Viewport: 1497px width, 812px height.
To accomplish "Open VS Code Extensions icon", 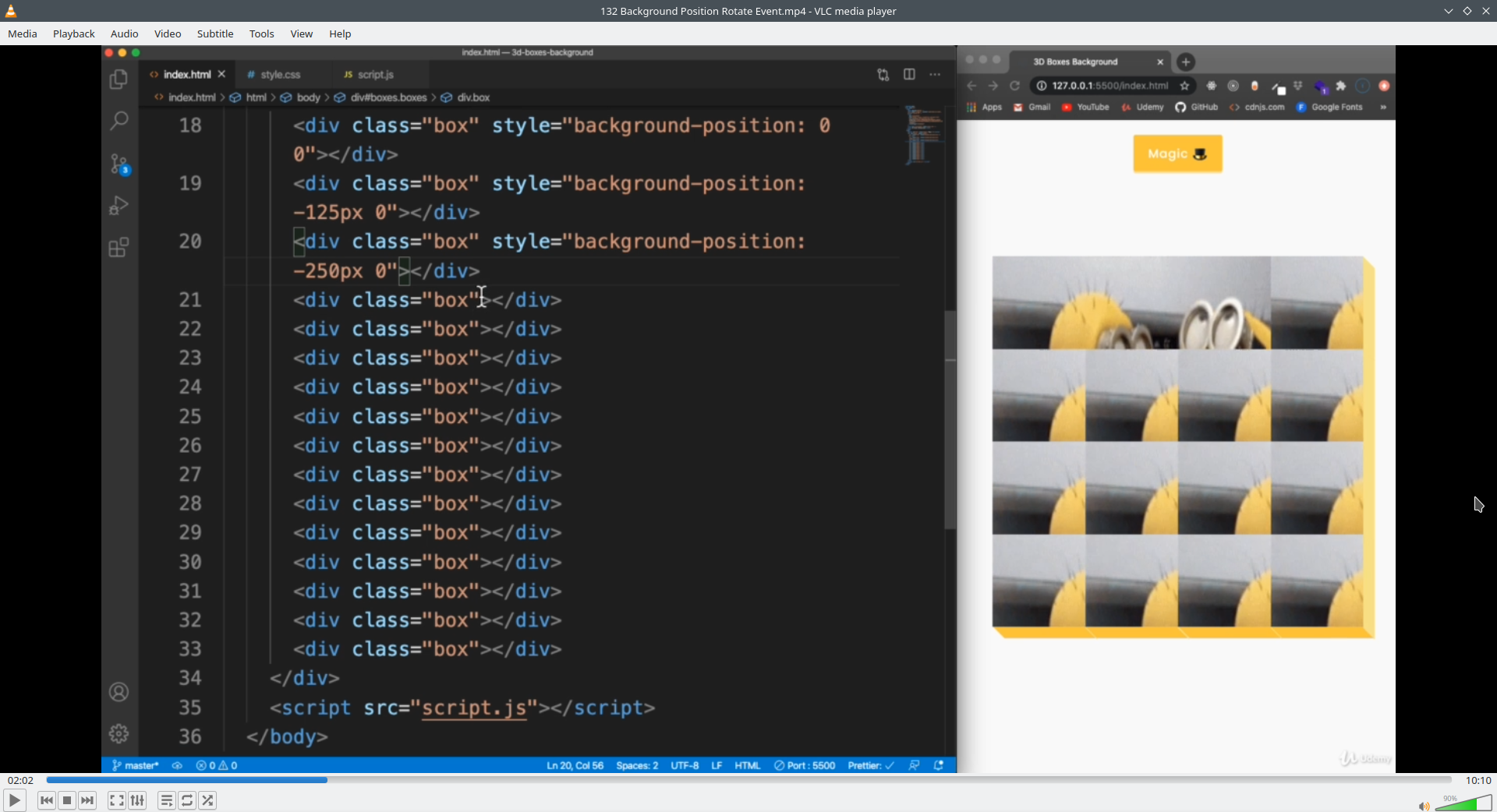I will [x=119, y=248].
